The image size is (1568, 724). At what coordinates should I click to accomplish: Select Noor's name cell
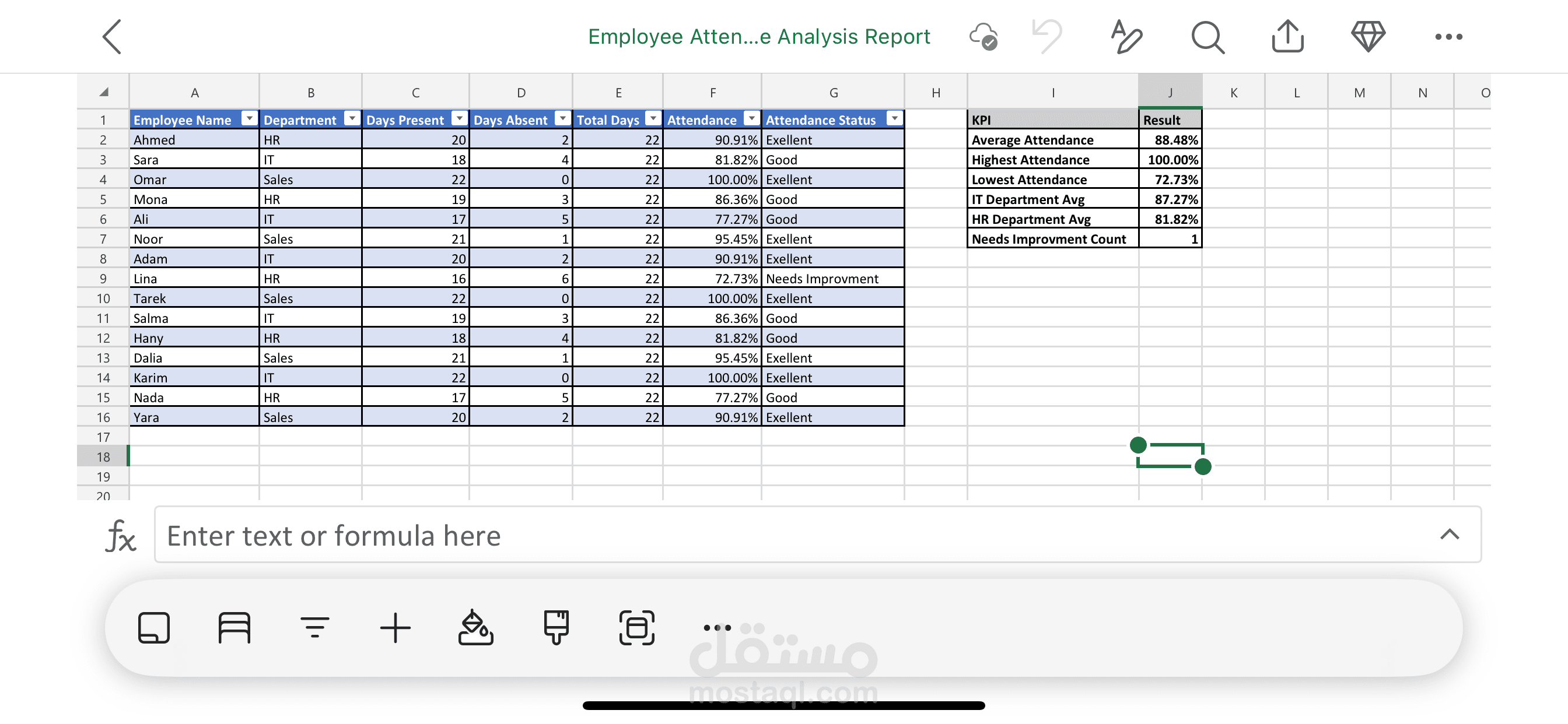point(194,239)
